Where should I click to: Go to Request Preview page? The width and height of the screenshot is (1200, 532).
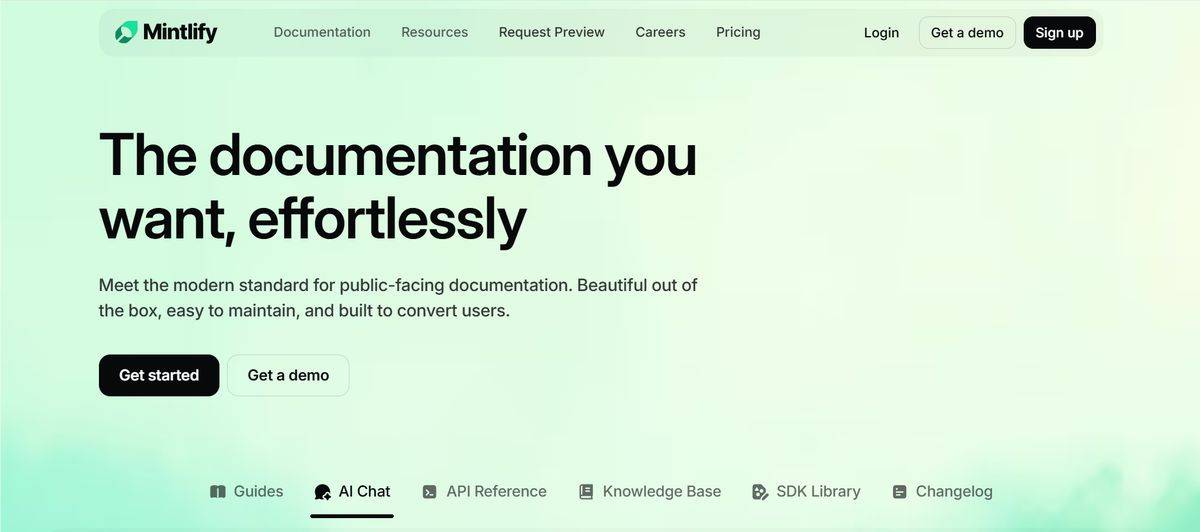tap(552, 32)
